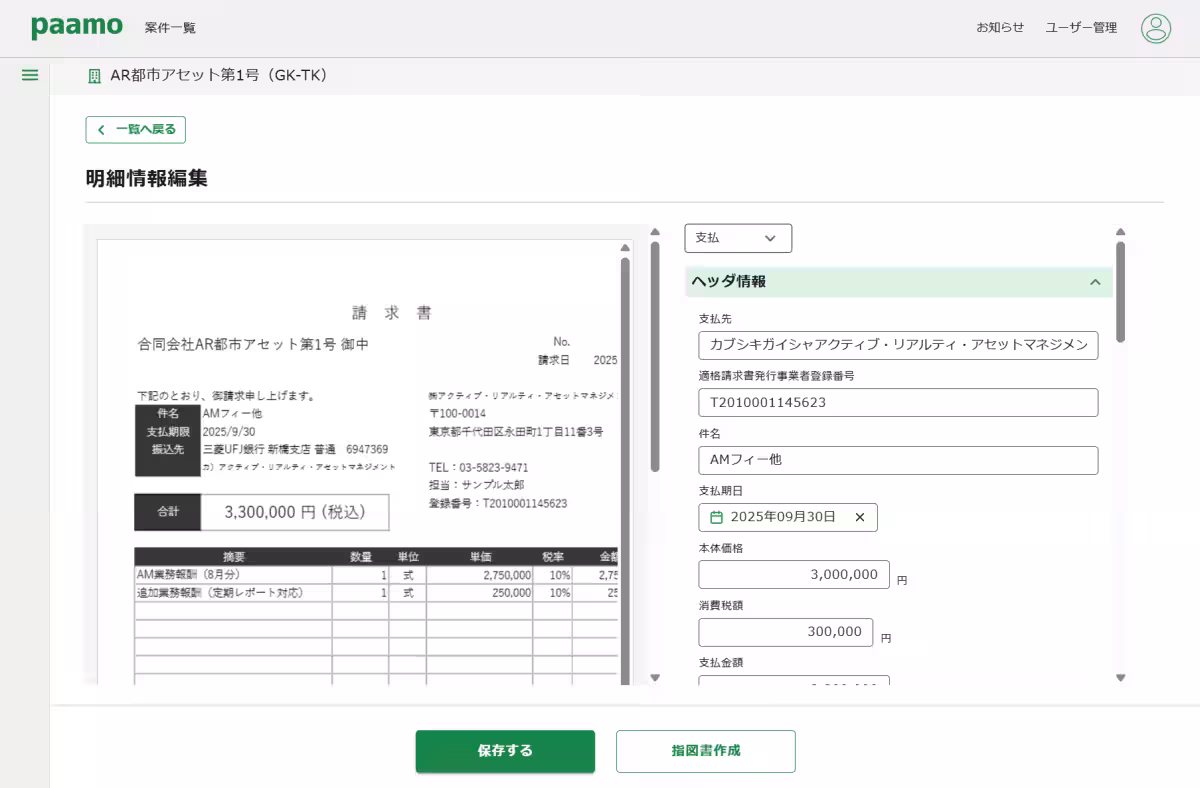Select the 本体価格 amount field
1200x788 pixels.
pos(793,574)
